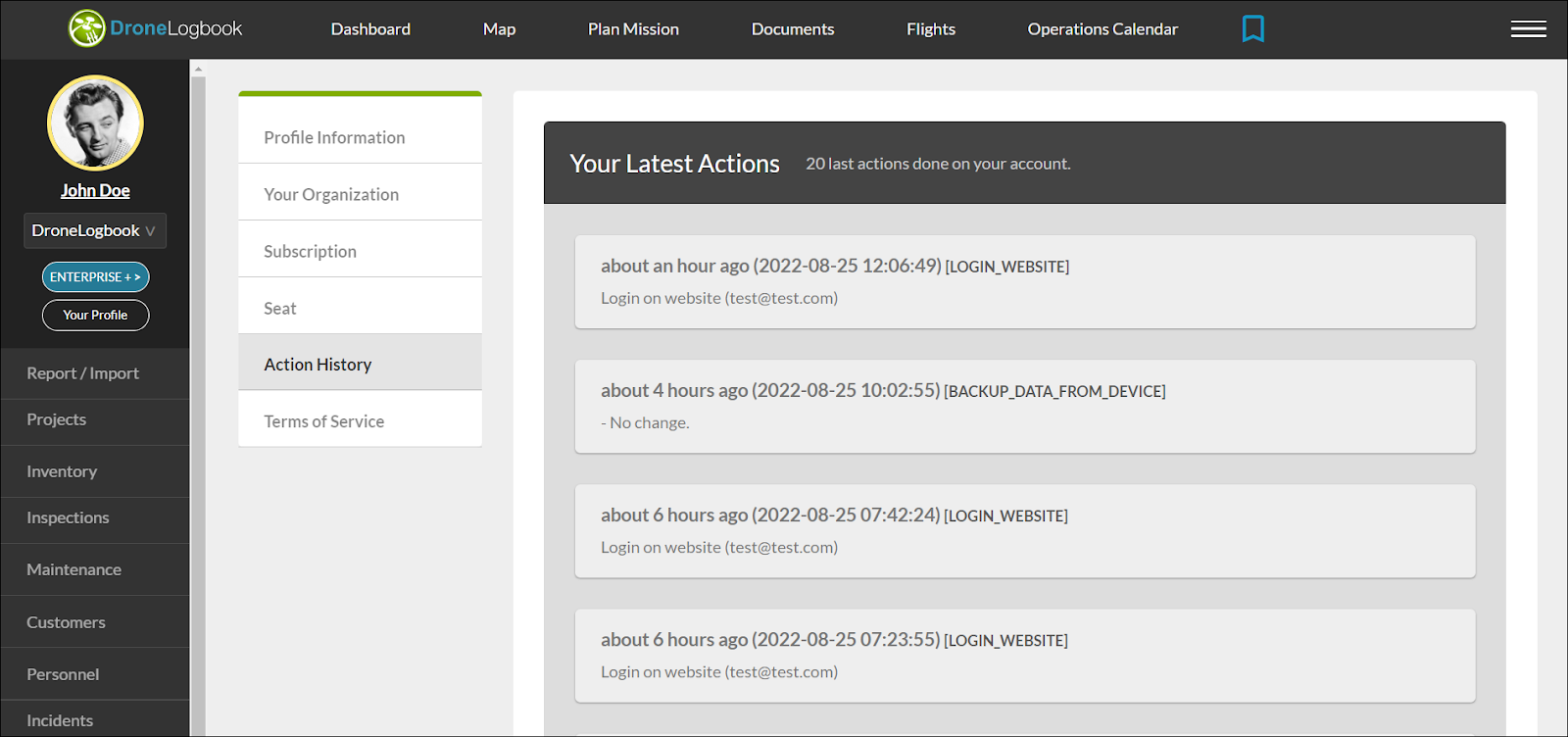Go to Personnel in sidebar

point(95,674)
